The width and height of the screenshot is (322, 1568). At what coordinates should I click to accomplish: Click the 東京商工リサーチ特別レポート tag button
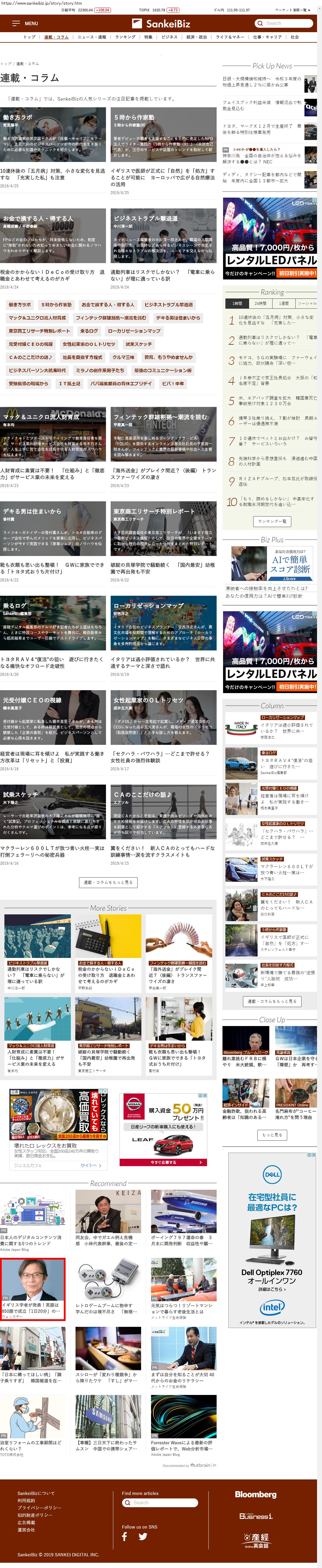[40, 331]
